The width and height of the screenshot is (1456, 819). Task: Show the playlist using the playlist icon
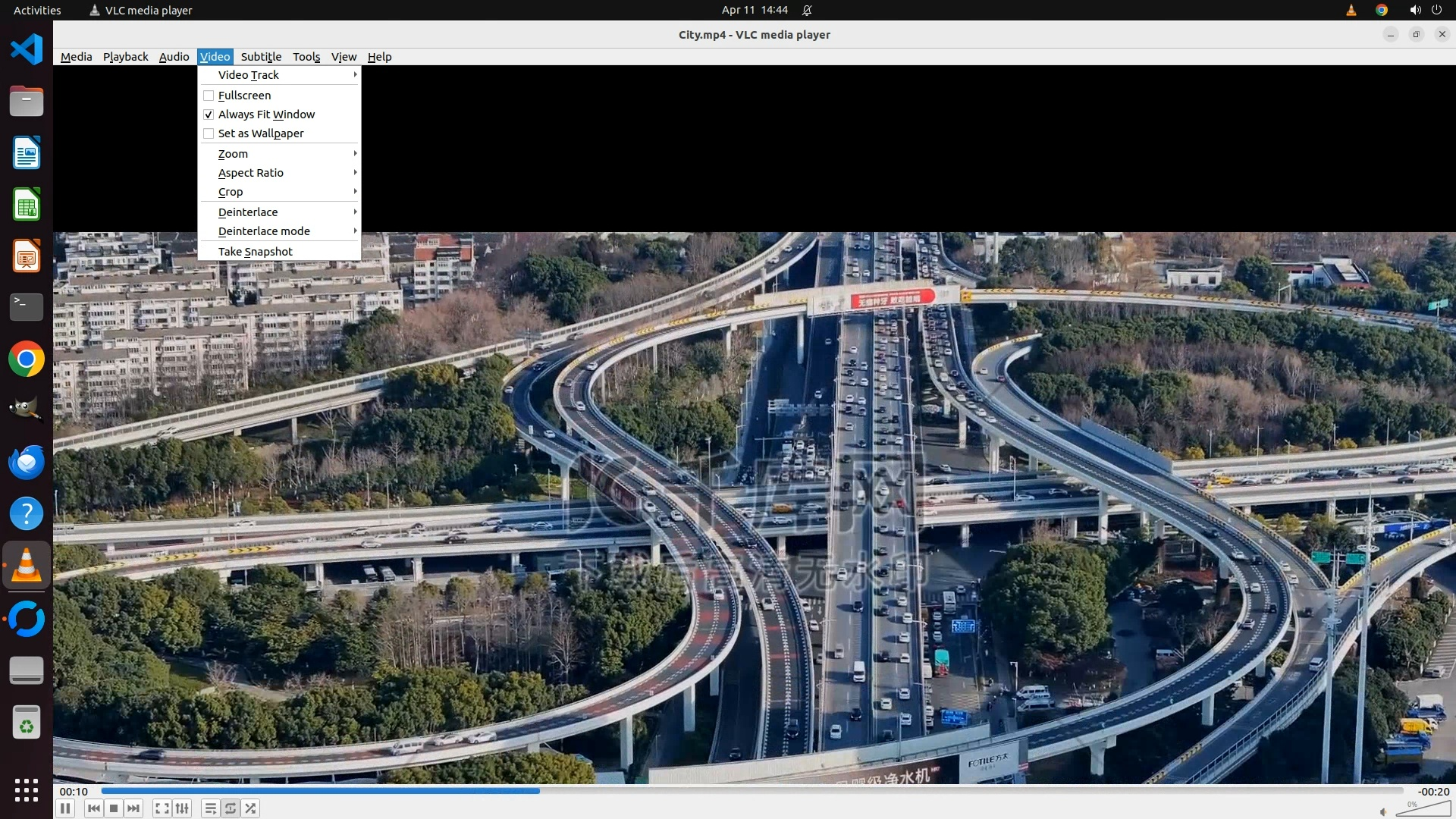pos(211,808)
